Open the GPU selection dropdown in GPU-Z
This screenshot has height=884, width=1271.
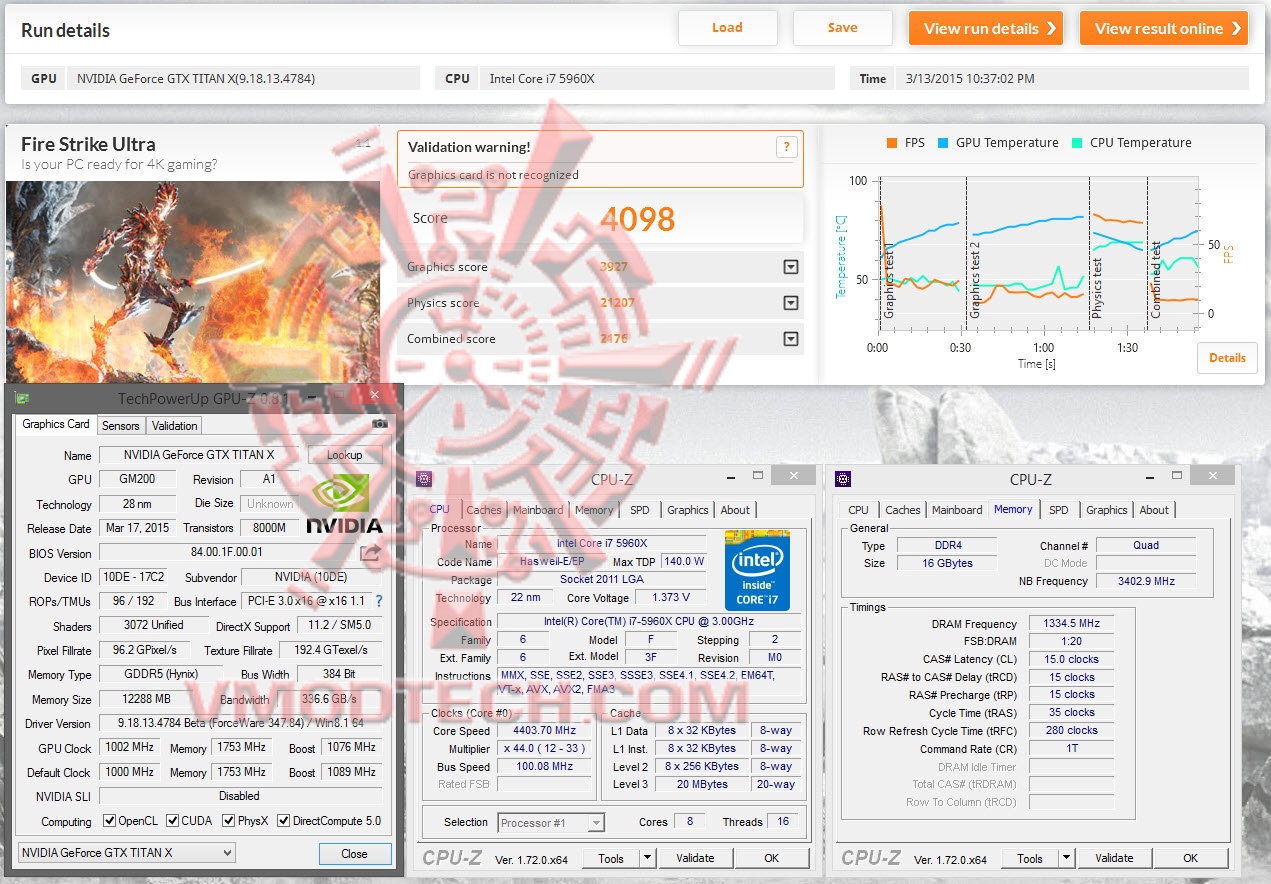point(126,853)
